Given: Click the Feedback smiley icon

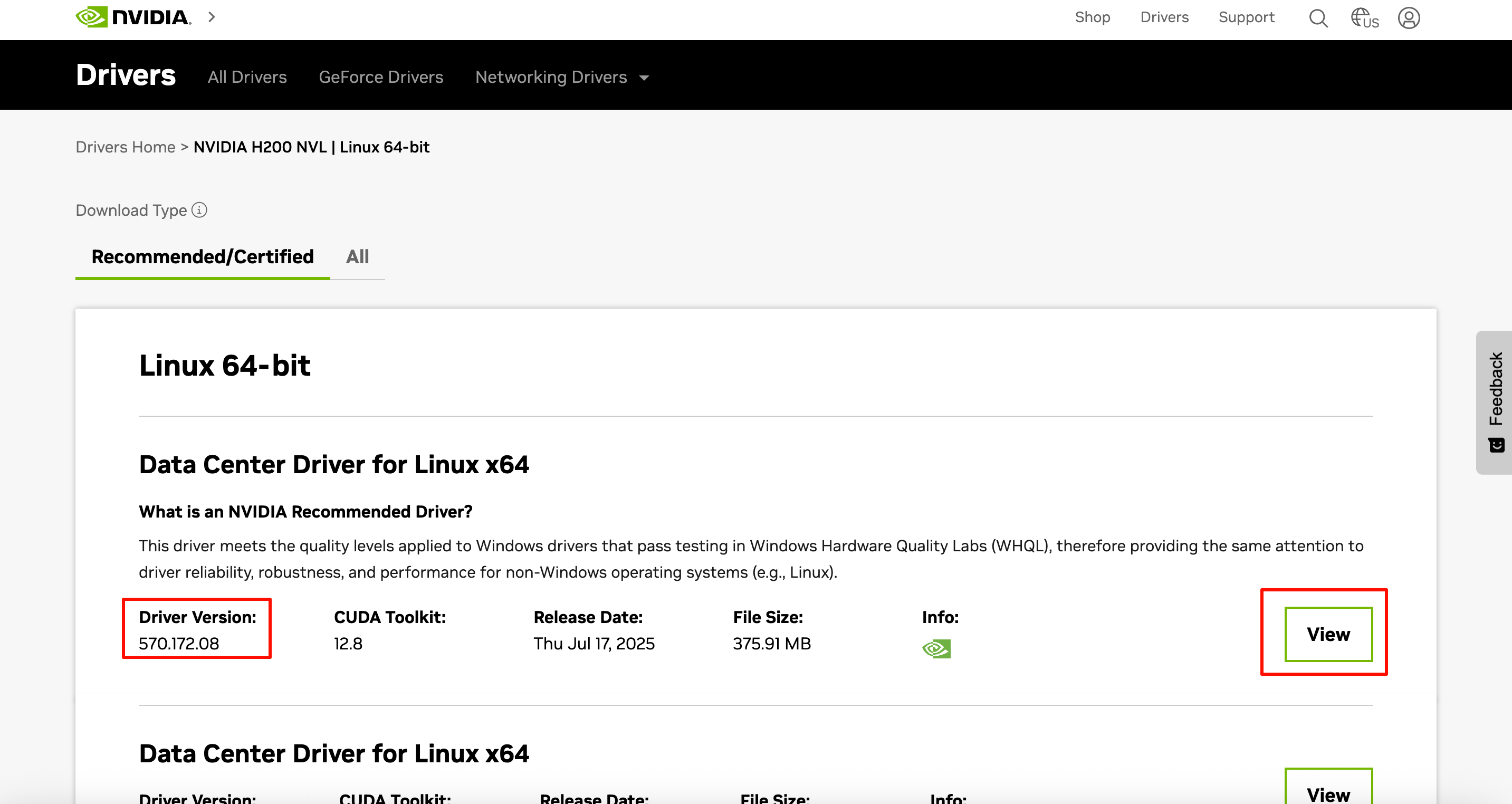Looking at the screenshot, I should [1496, 445].
